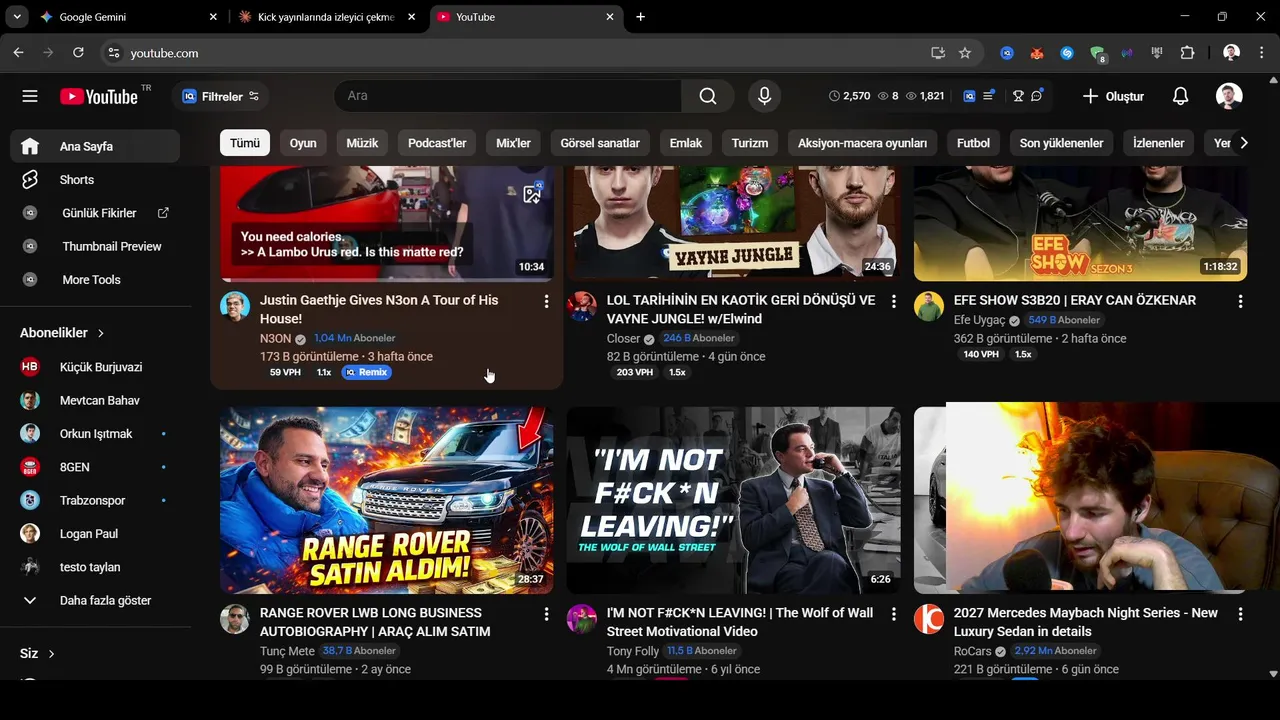Viewport: 1280px width, 720px height.
Task: Open Tony Folly channel avatar
Action: (582, 619)
